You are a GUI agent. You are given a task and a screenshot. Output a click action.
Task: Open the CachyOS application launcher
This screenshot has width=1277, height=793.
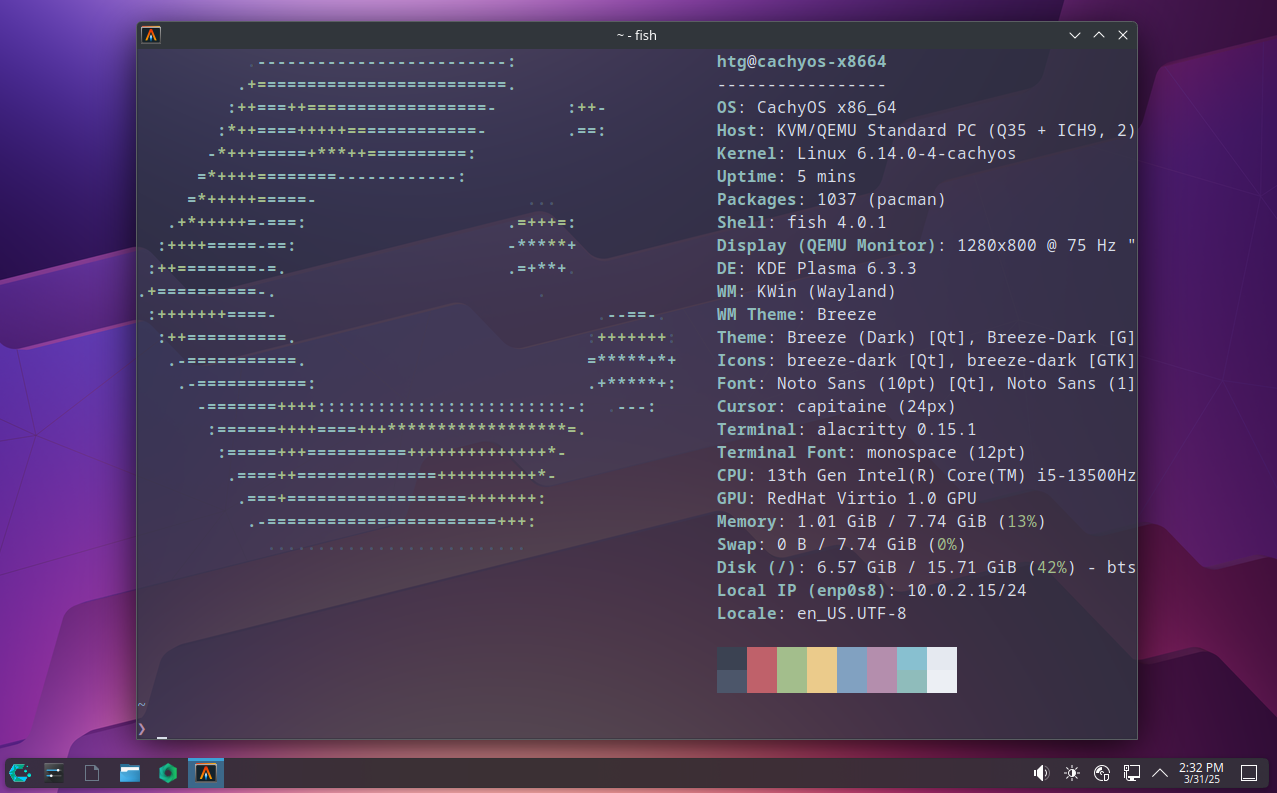(x=21, y=772)
